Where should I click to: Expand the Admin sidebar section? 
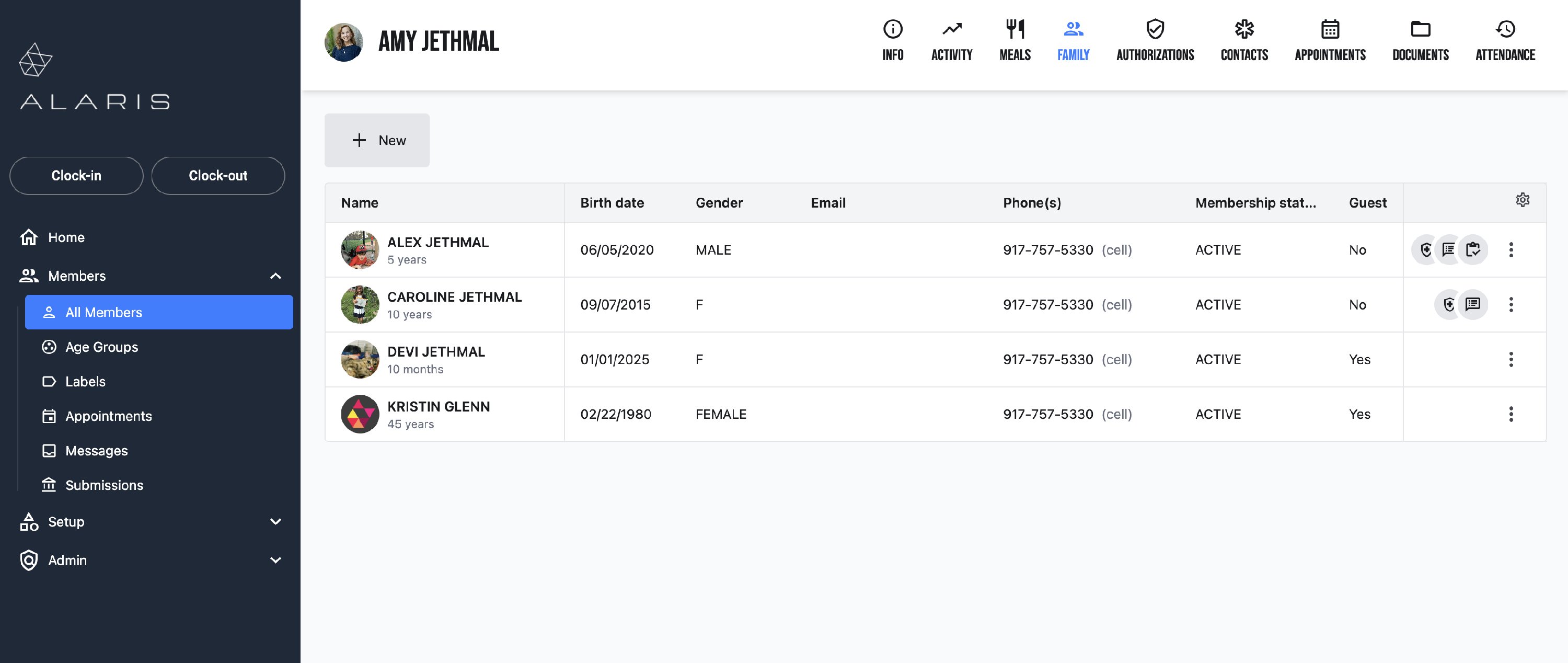pos(275,560)
